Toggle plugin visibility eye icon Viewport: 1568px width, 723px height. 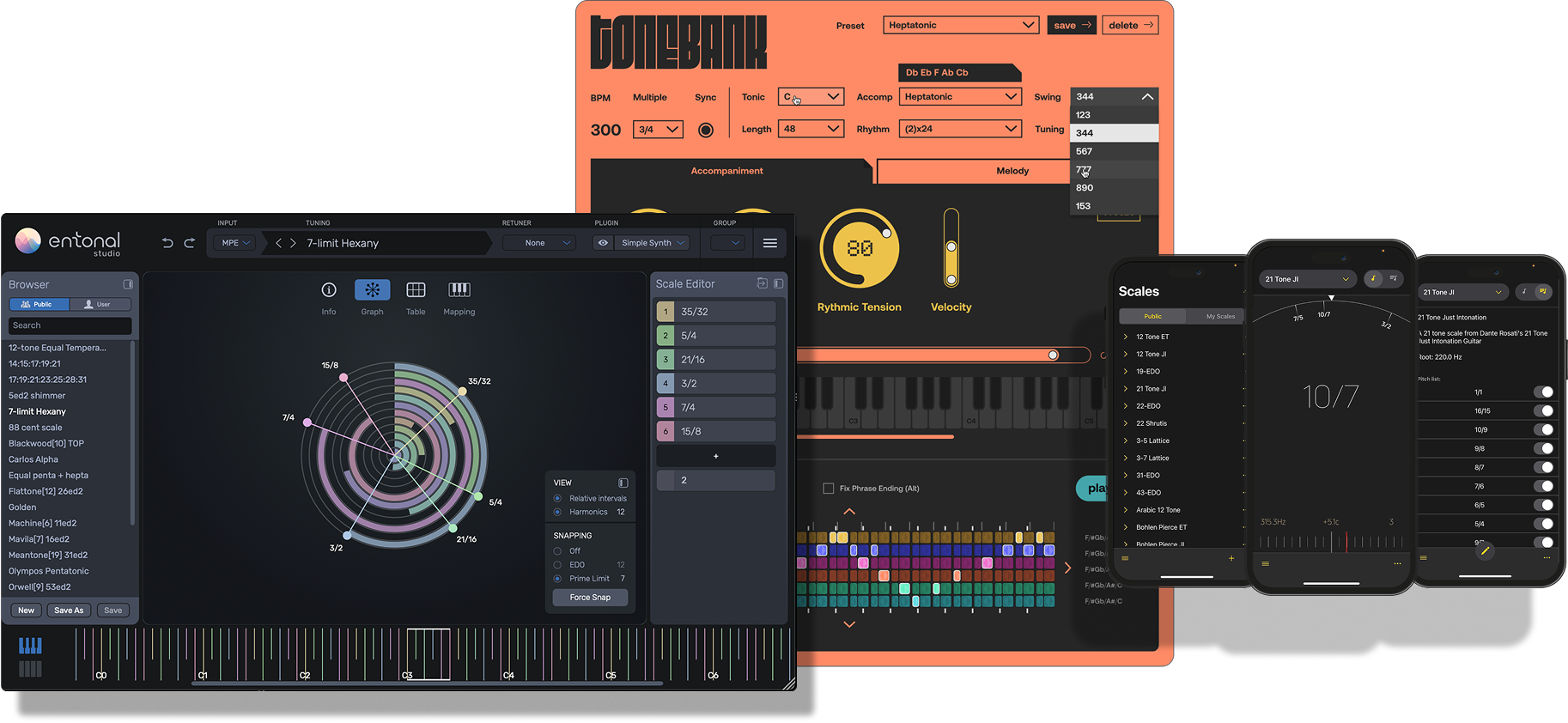coord(603,243)
